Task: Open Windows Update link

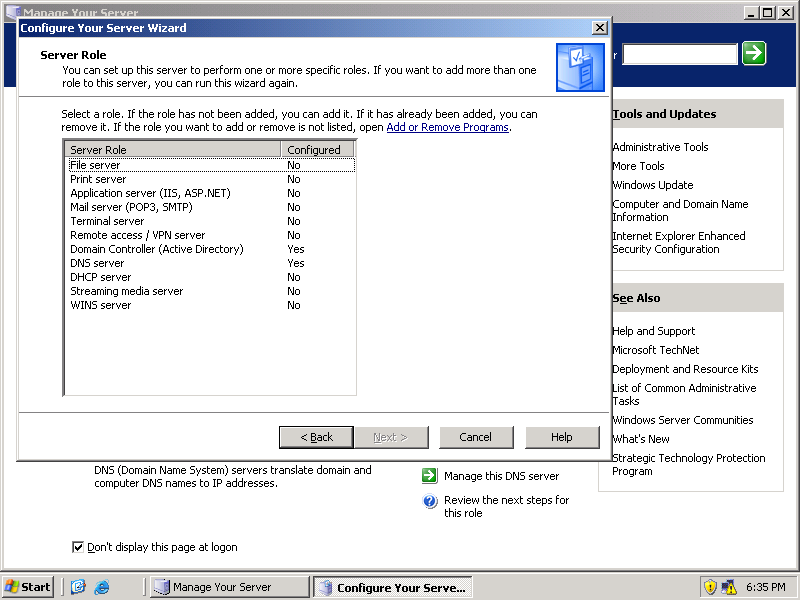Action: coord(653,185)
